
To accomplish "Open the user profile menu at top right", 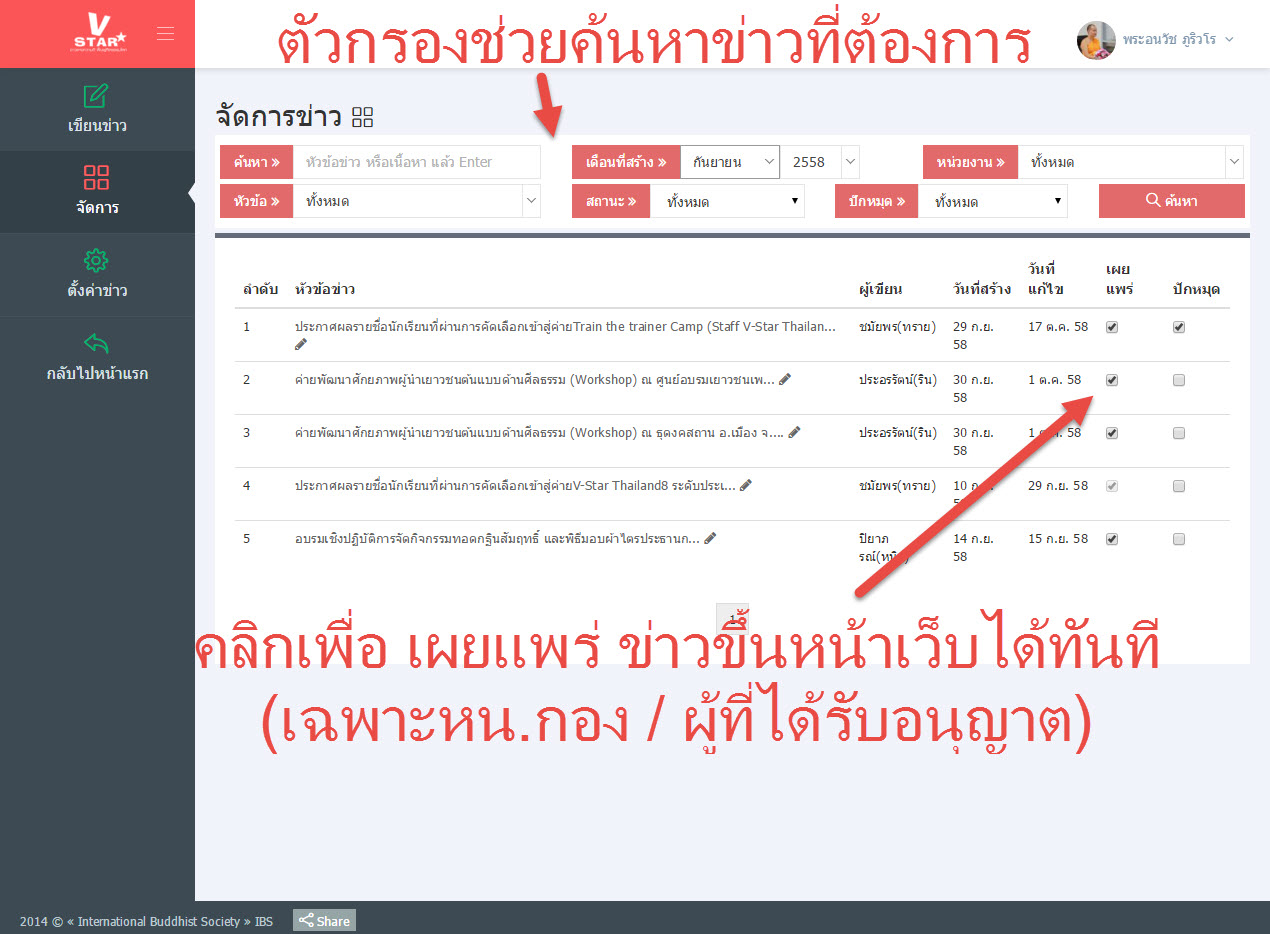I will click(1156, 40).
